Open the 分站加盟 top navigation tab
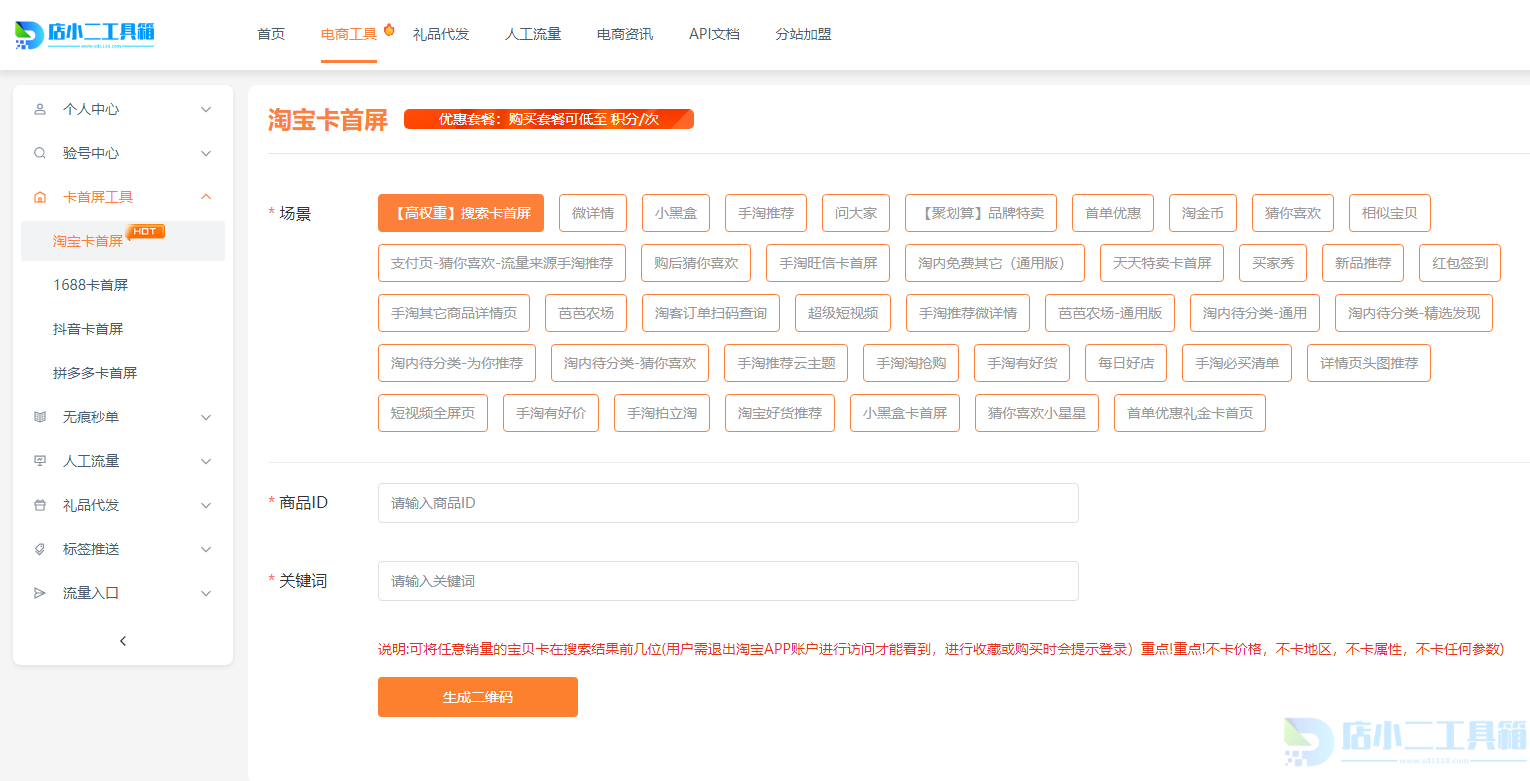 pos(803,34)
